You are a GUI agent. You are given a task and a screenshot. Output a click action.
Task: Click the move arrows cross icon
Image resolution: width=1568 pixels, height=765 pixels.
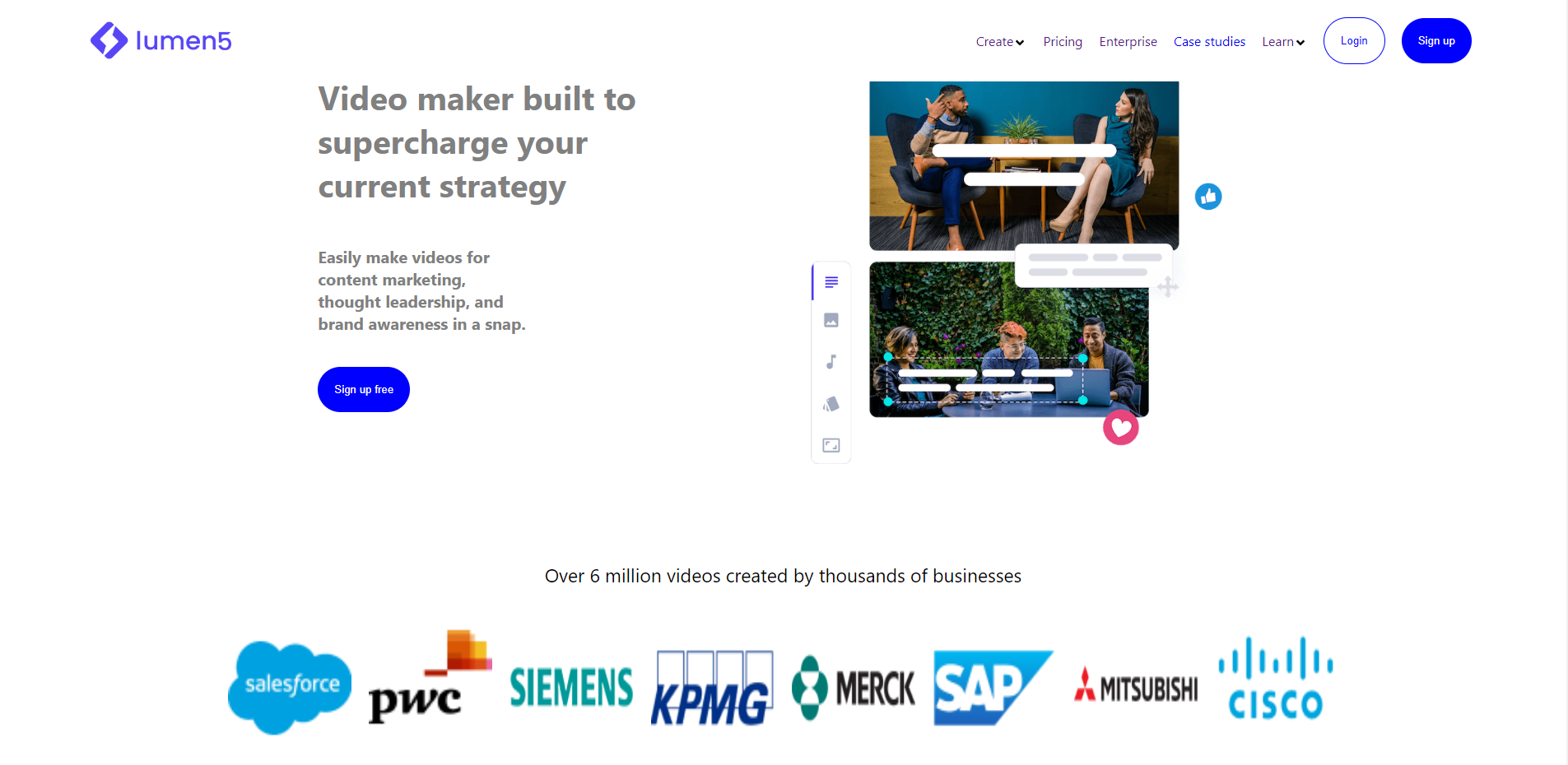[1168, 287]
